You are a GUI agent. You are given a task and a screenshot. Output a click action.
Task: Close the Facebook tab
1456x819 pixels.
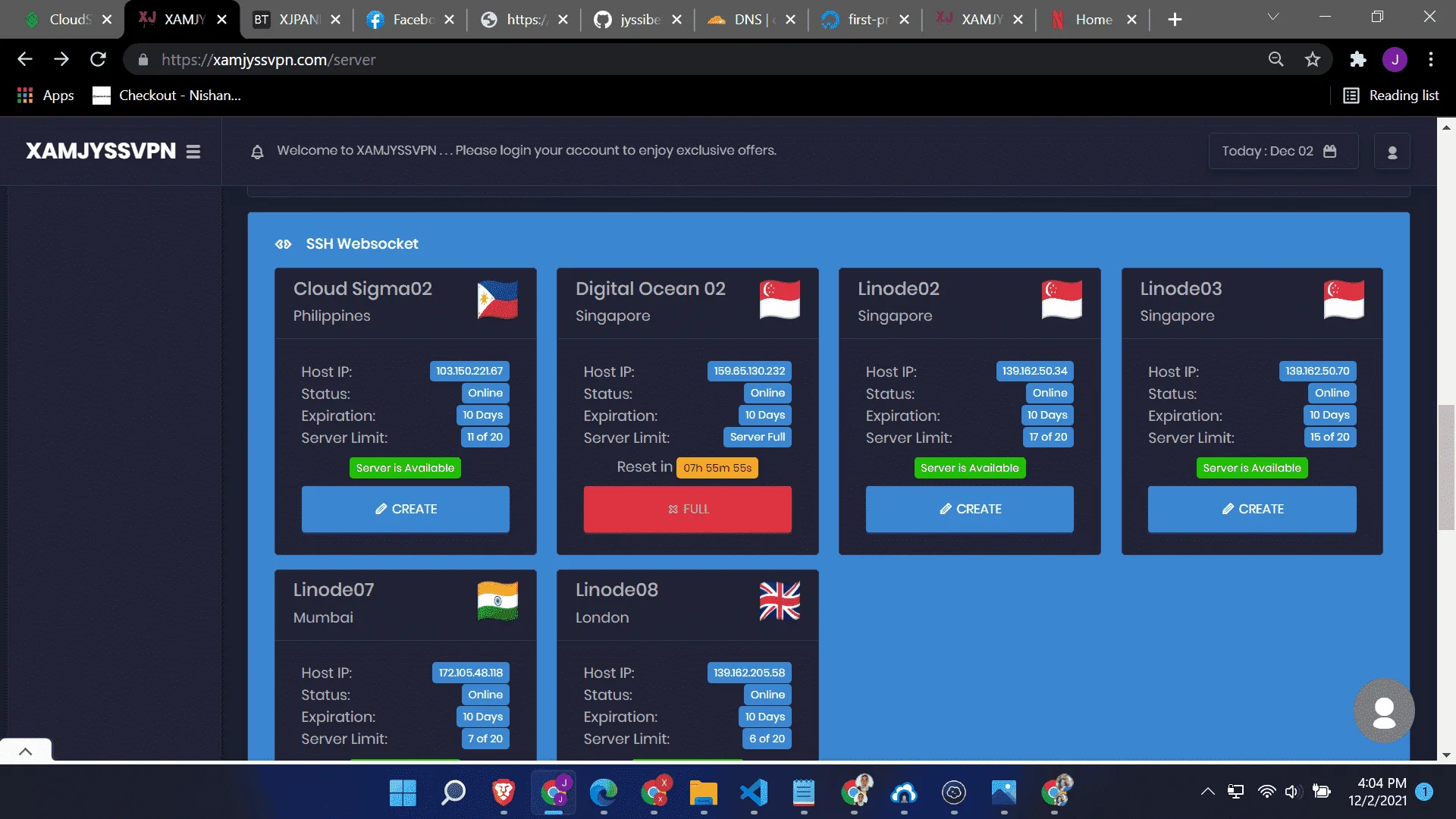pos(449,20)
